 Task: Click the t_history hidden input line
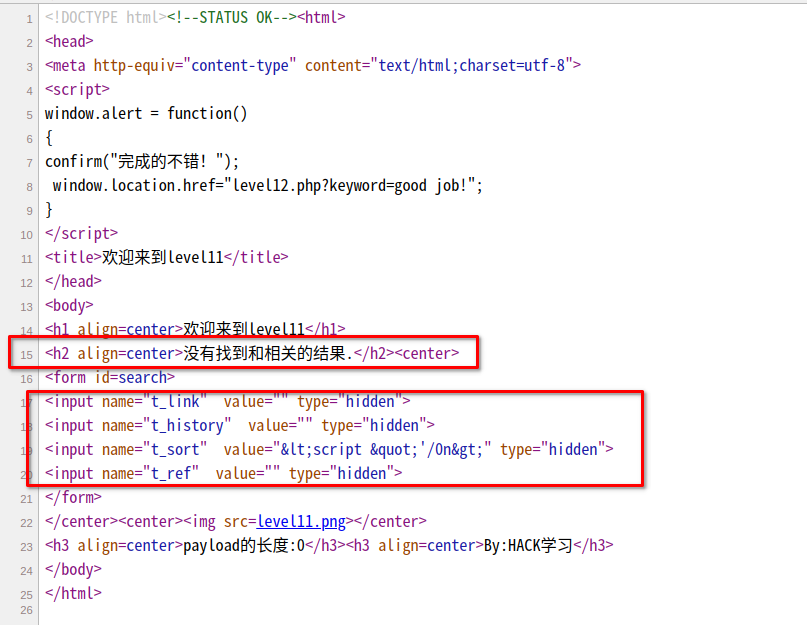(240, 425)
